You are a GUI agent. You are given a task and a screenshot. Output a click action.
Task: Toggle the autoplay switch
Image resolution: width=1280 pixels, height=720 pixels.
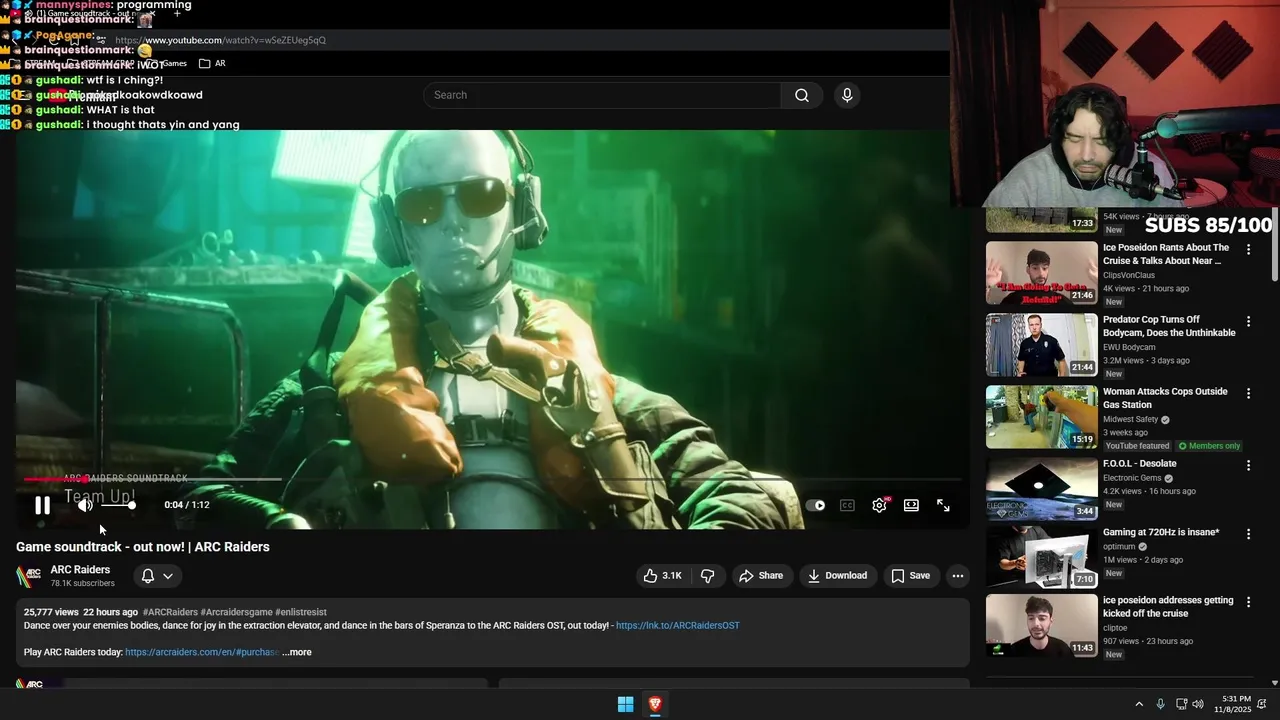[816, 505]
